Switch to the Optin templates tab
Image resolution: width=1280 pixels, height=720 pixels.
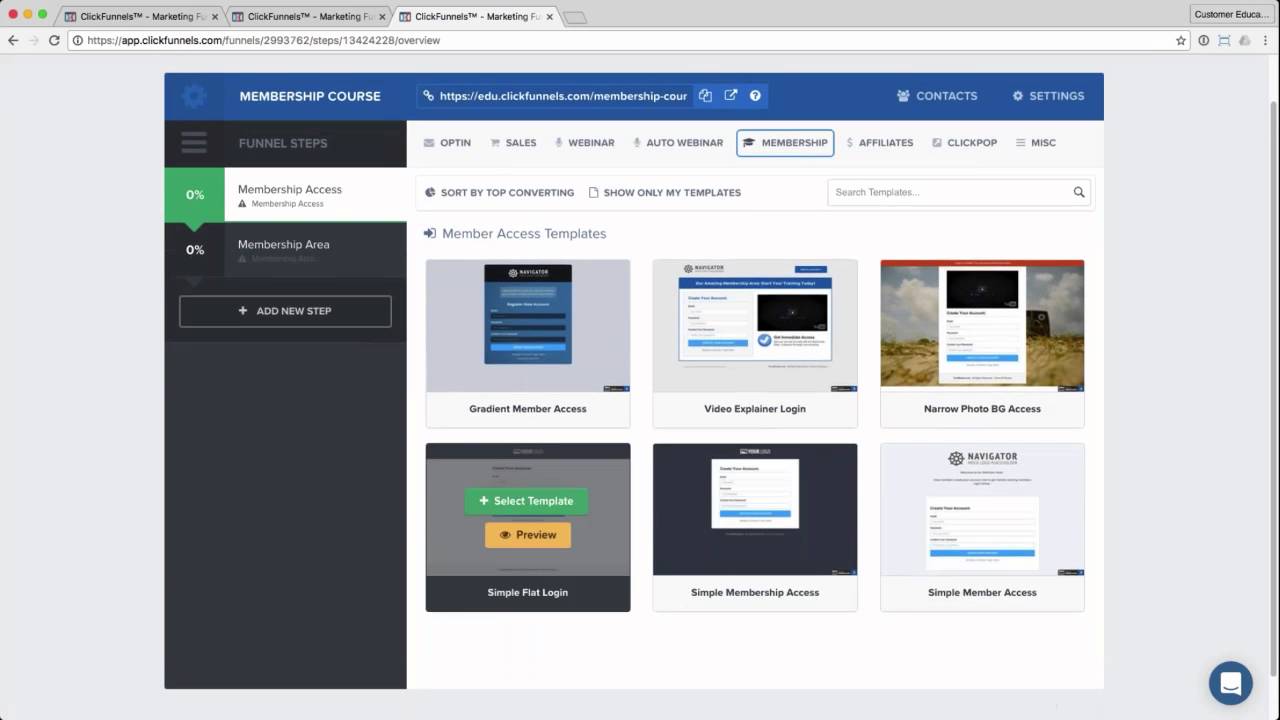tap(447, 143)
